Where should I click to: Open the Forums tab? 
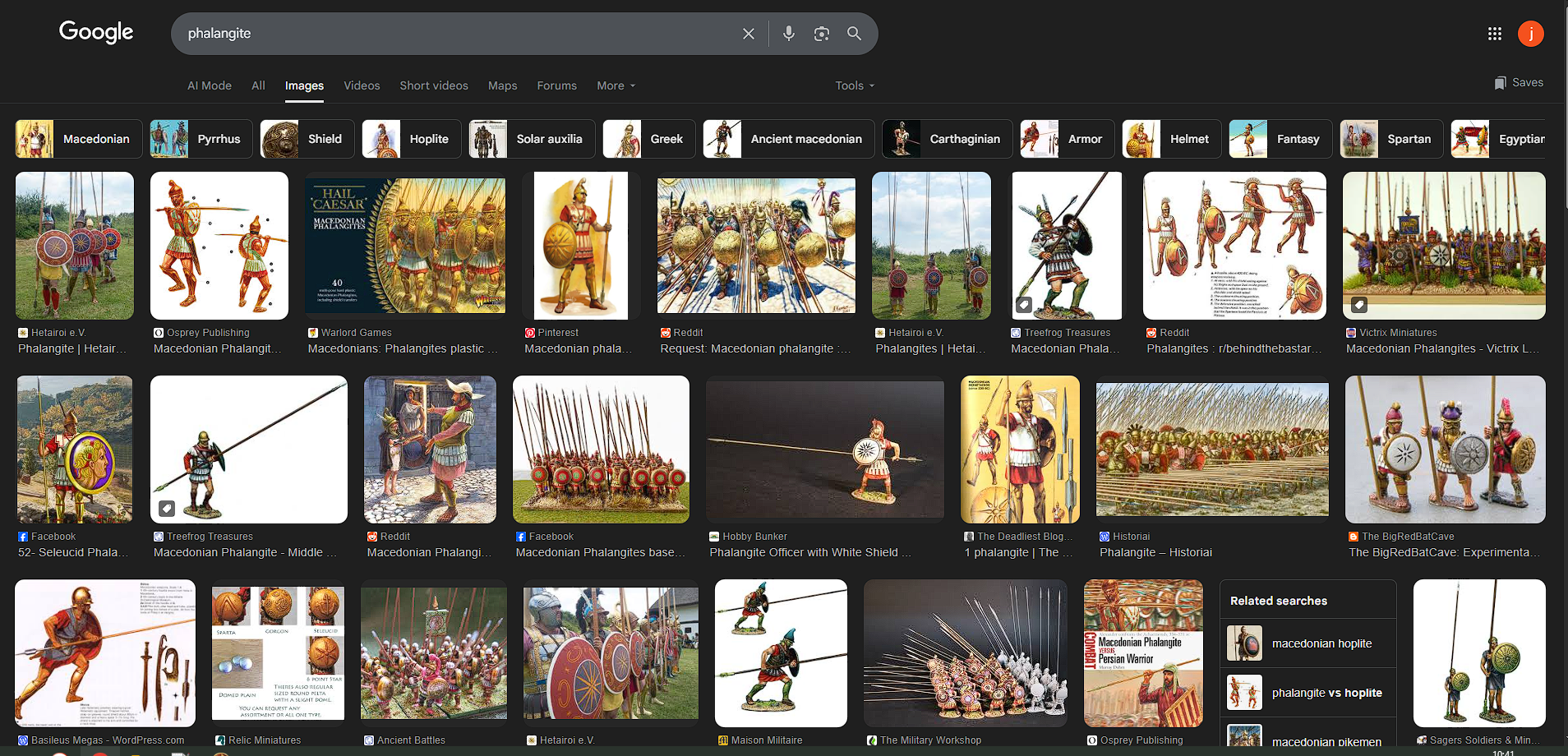click(557, 85)
